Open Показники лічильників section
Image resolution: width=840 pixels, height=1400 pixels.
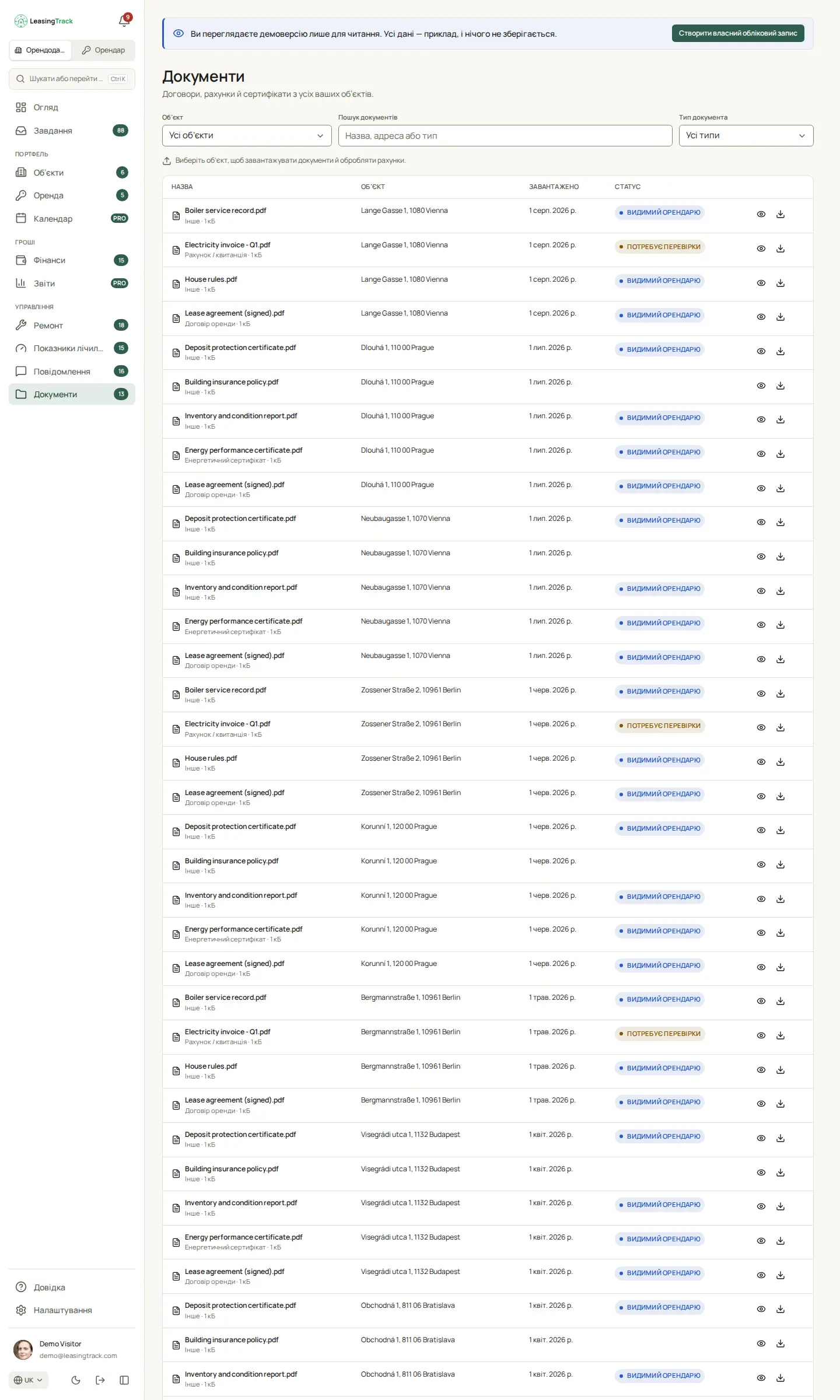72,348
